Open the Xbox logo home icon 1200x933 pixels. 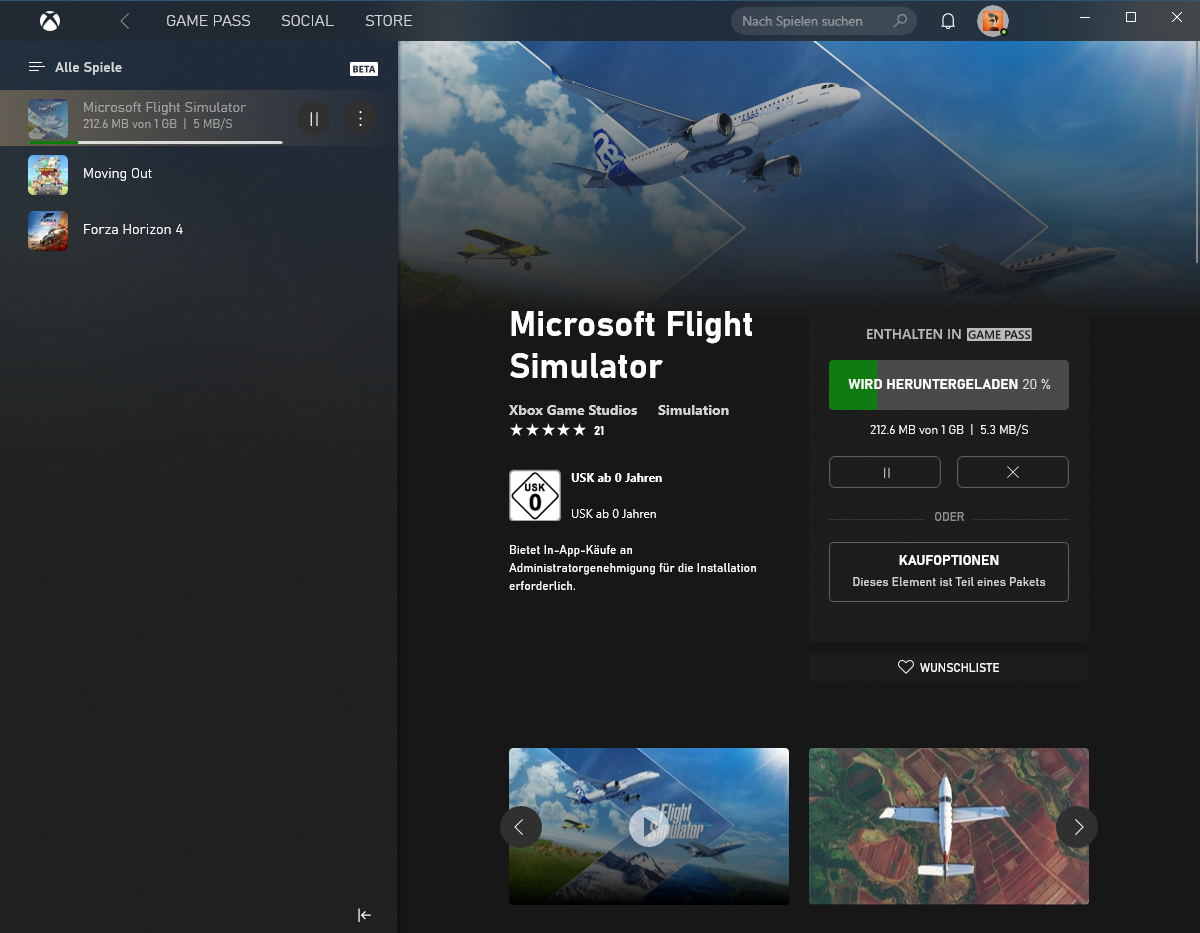[x=50, y=21]
